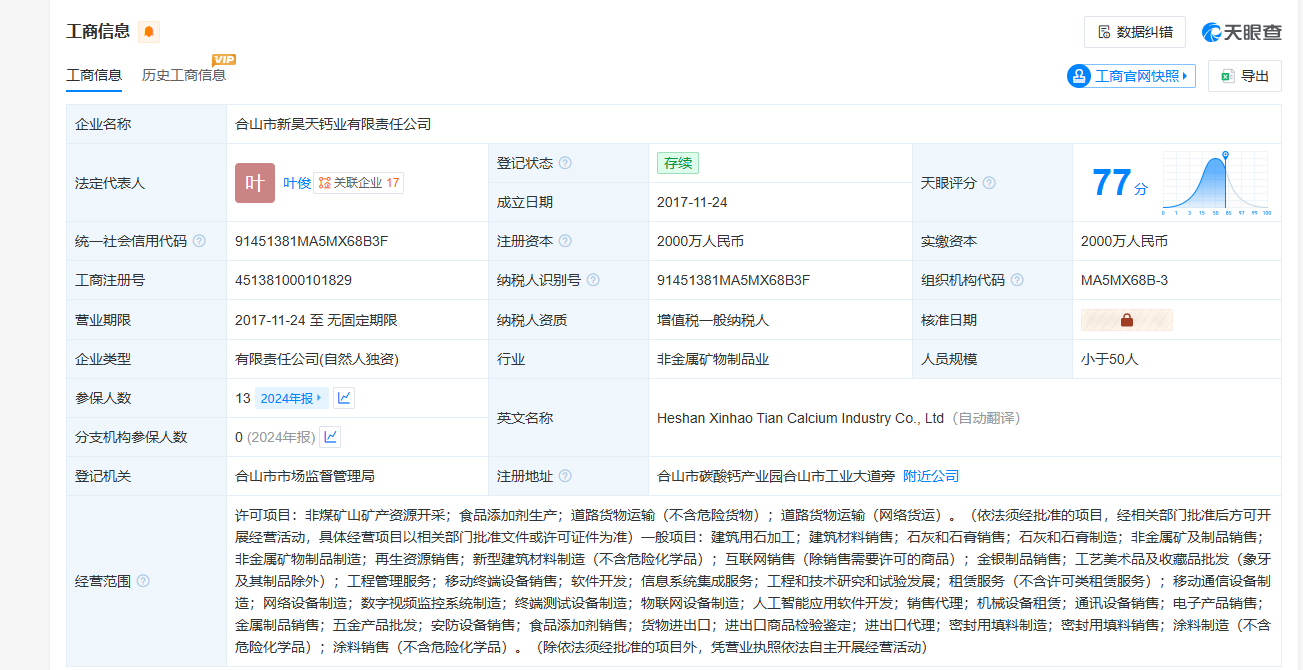Click the 导出 export button
This screenshot has height=670, width=1303.
point(1244,76)
